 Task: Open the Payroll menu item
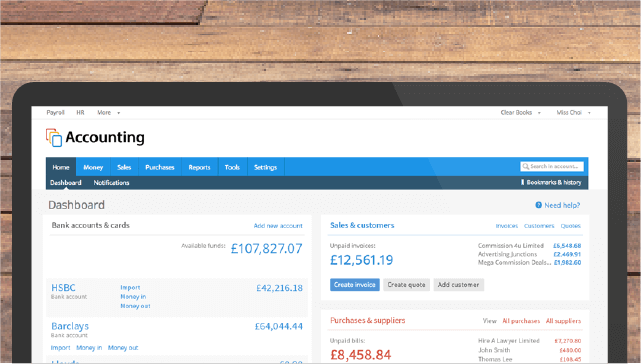(x=55, y=112)
